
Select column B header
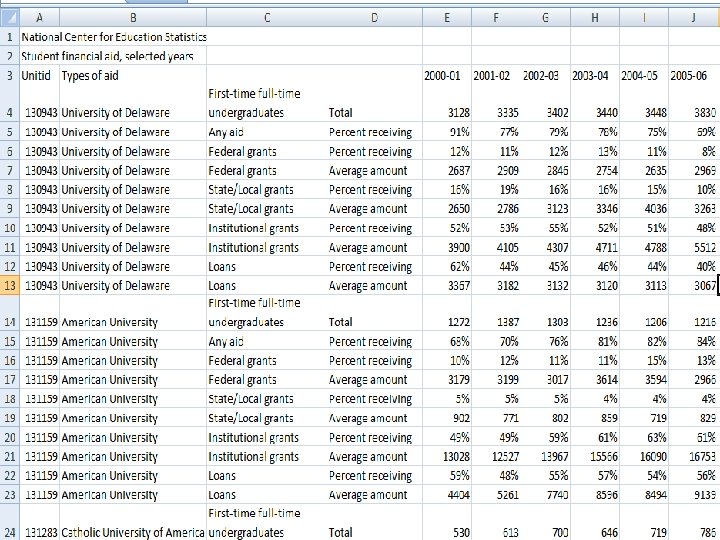(133, 18)
